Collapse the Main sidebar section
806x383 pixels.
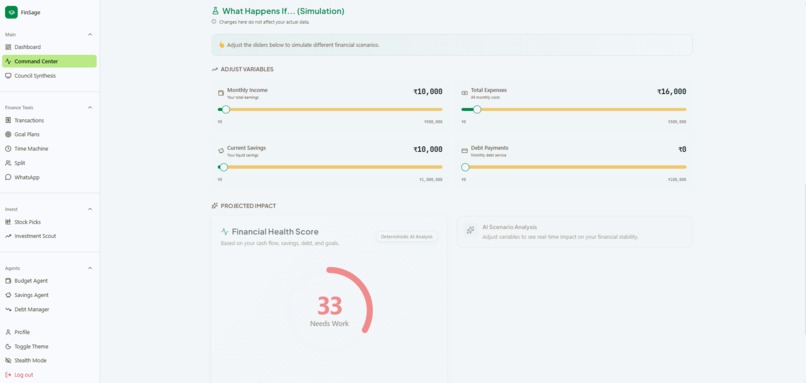[90, 34]
